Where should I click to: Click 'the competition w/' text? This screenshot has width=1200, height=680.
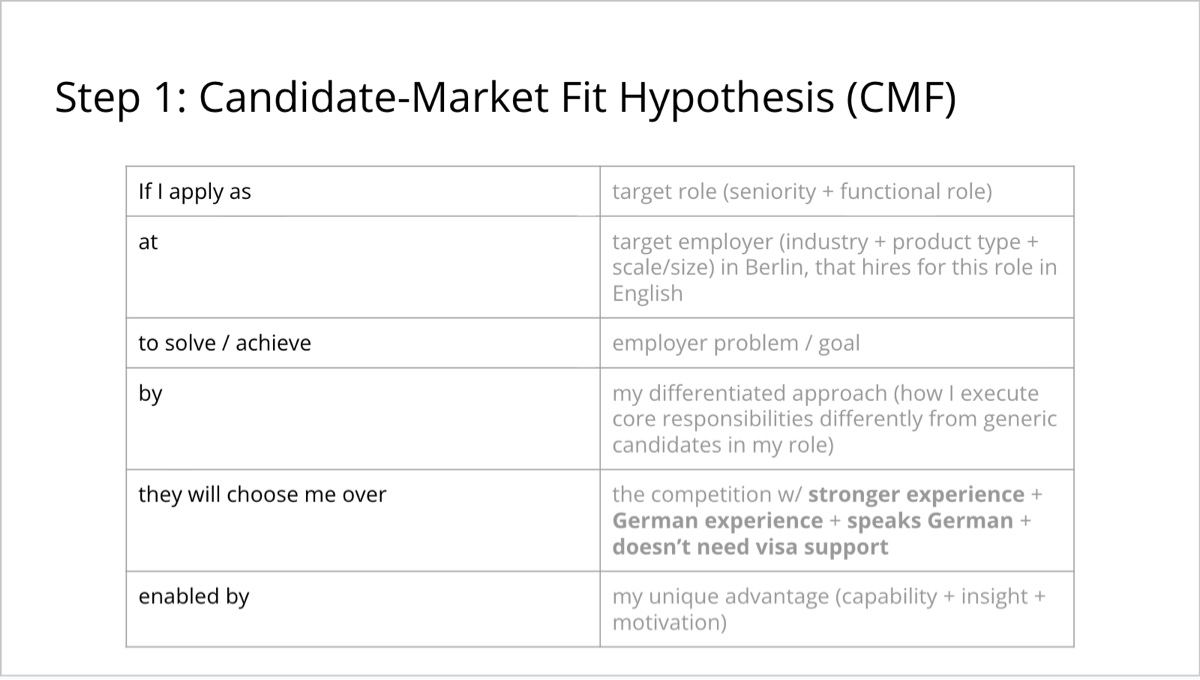tap(707, 495)
